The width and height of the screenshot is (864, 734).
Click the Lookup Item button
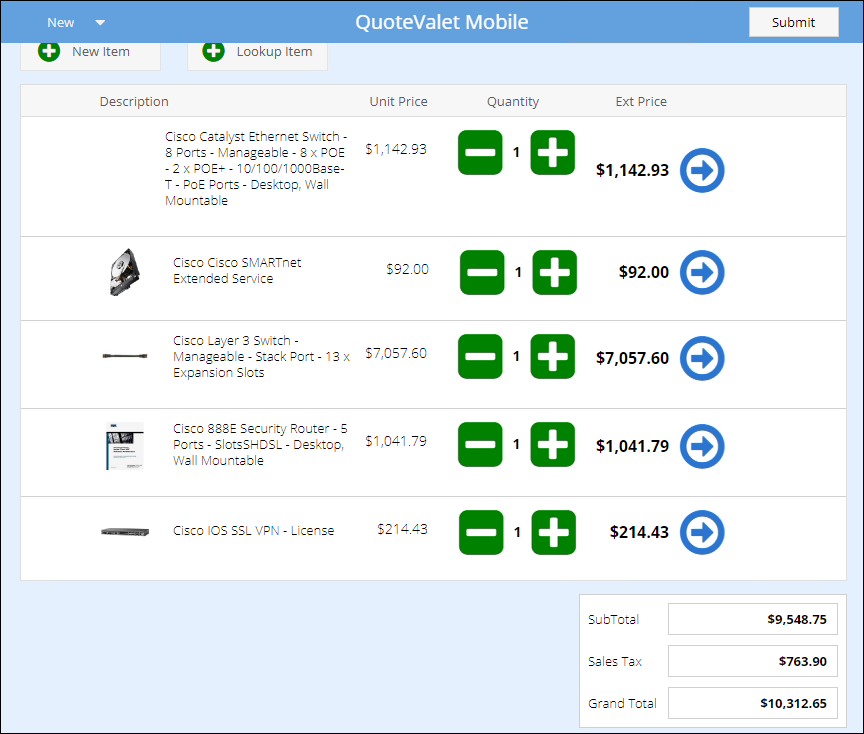coord(257,52)
